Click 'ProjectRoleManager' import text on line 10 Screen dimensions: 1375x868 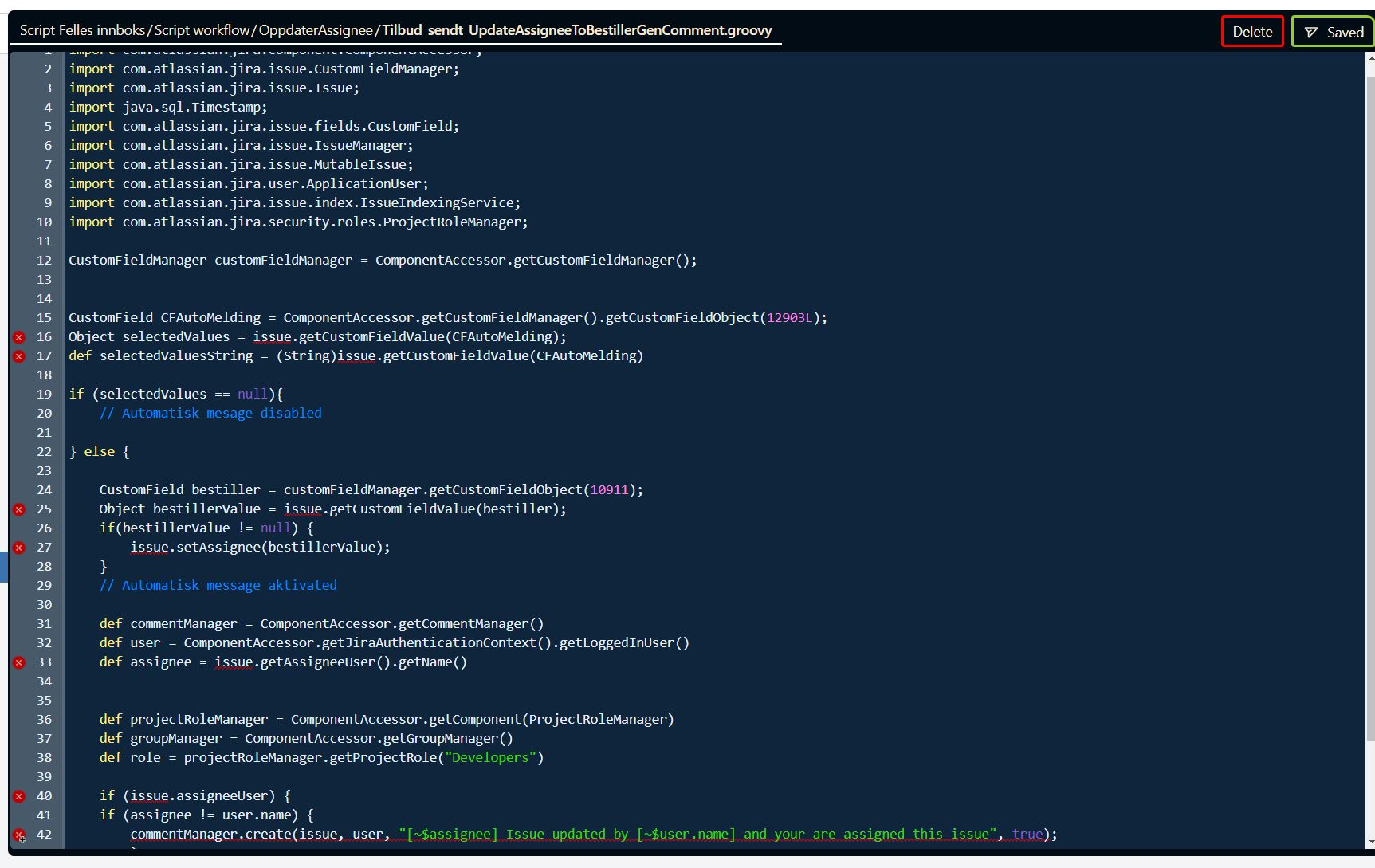click(x=452, y=222)
